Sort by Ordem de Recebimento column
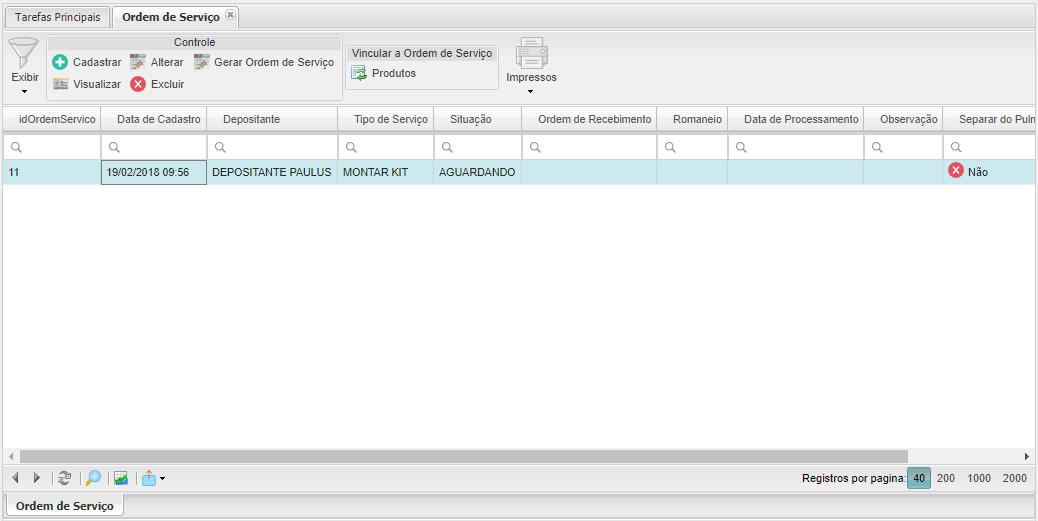Screen dimensions: 1038x521 pos(589,119)
